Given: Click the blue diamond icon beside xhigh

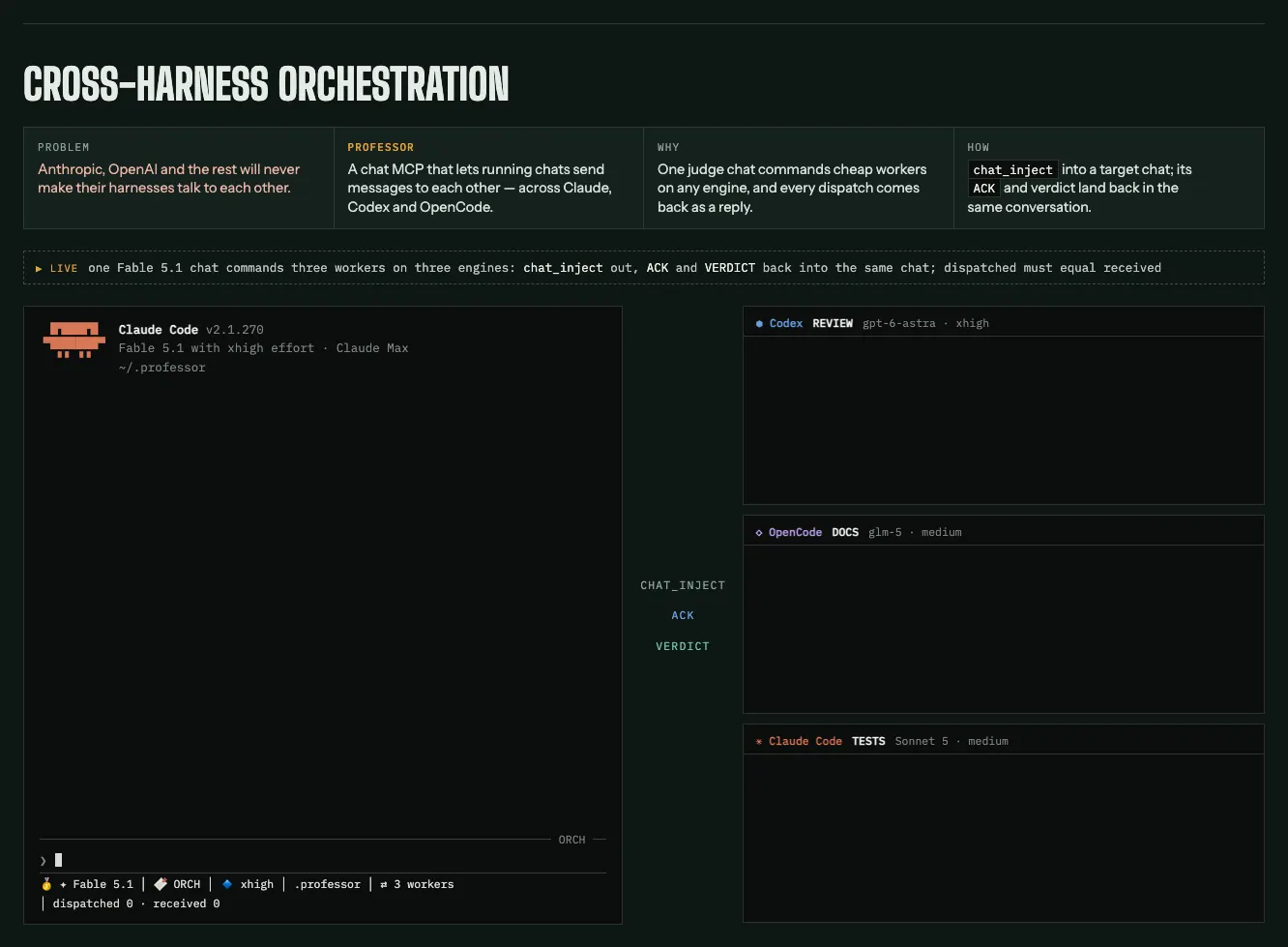Looking at the screenshot, I should (227, 884).
